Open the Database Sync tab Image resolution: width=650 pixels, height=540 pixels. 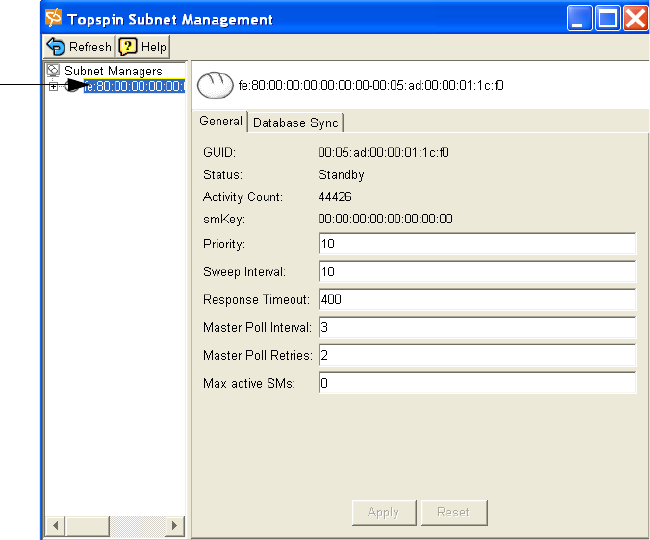coord(295,122)
